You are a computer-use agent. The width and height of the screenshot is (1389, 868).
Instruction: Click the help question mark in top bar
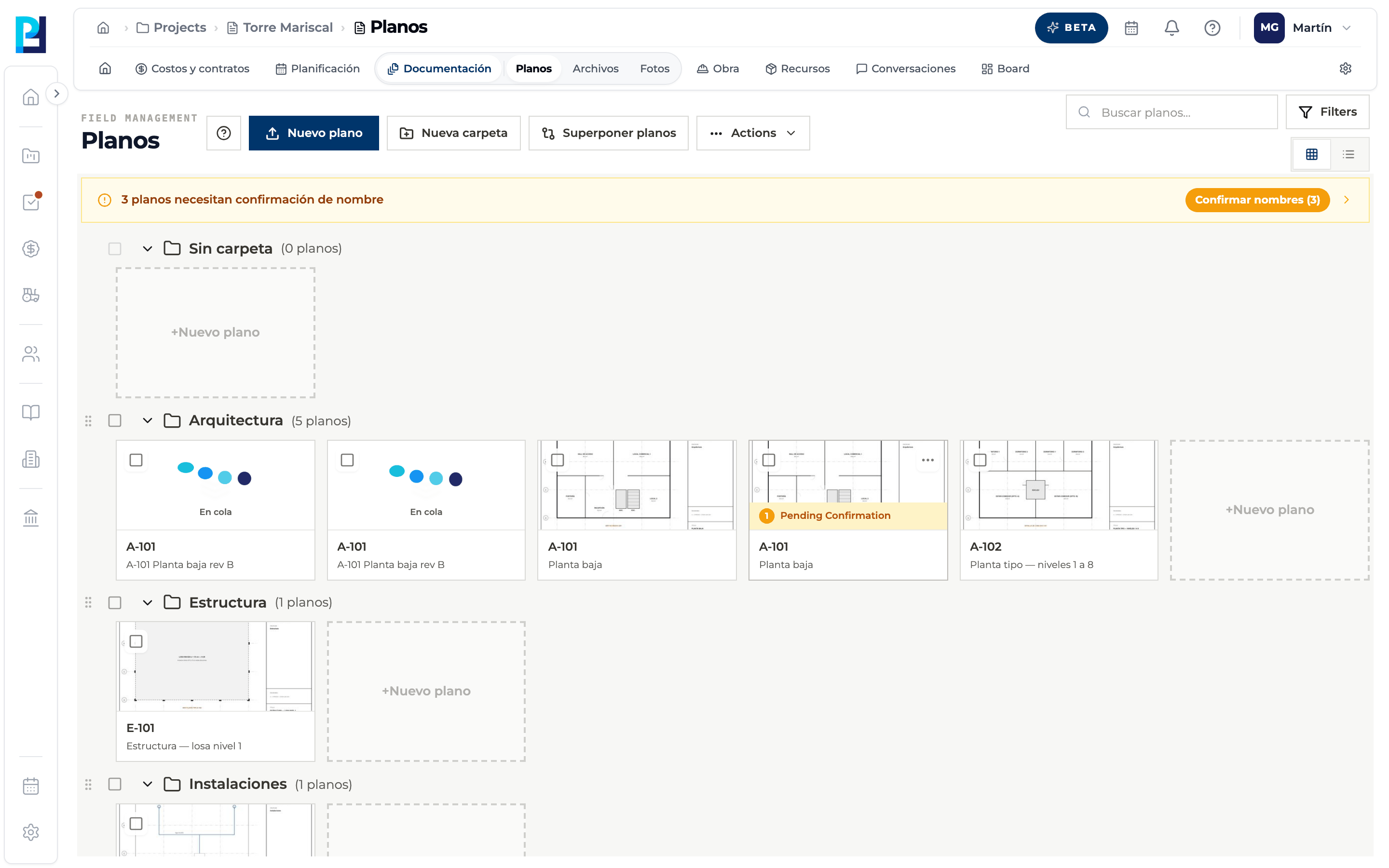(x=1212, y=27)
